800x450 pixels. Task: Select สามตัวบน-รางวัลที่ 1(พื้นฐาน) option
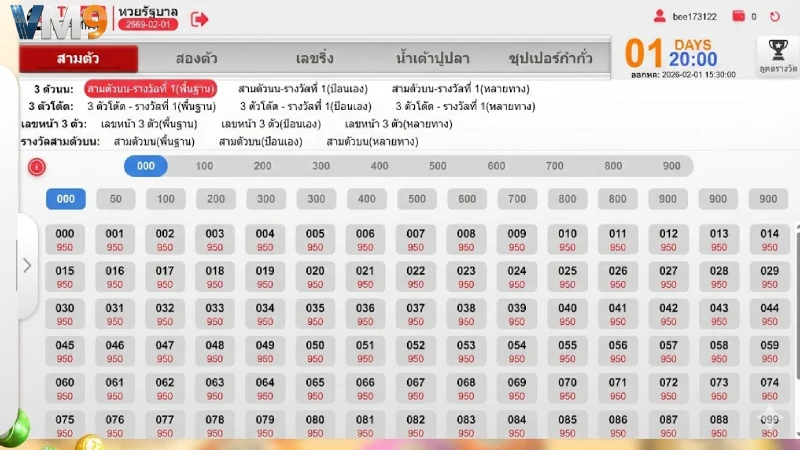pyautogui.click(x=151, y=89)
